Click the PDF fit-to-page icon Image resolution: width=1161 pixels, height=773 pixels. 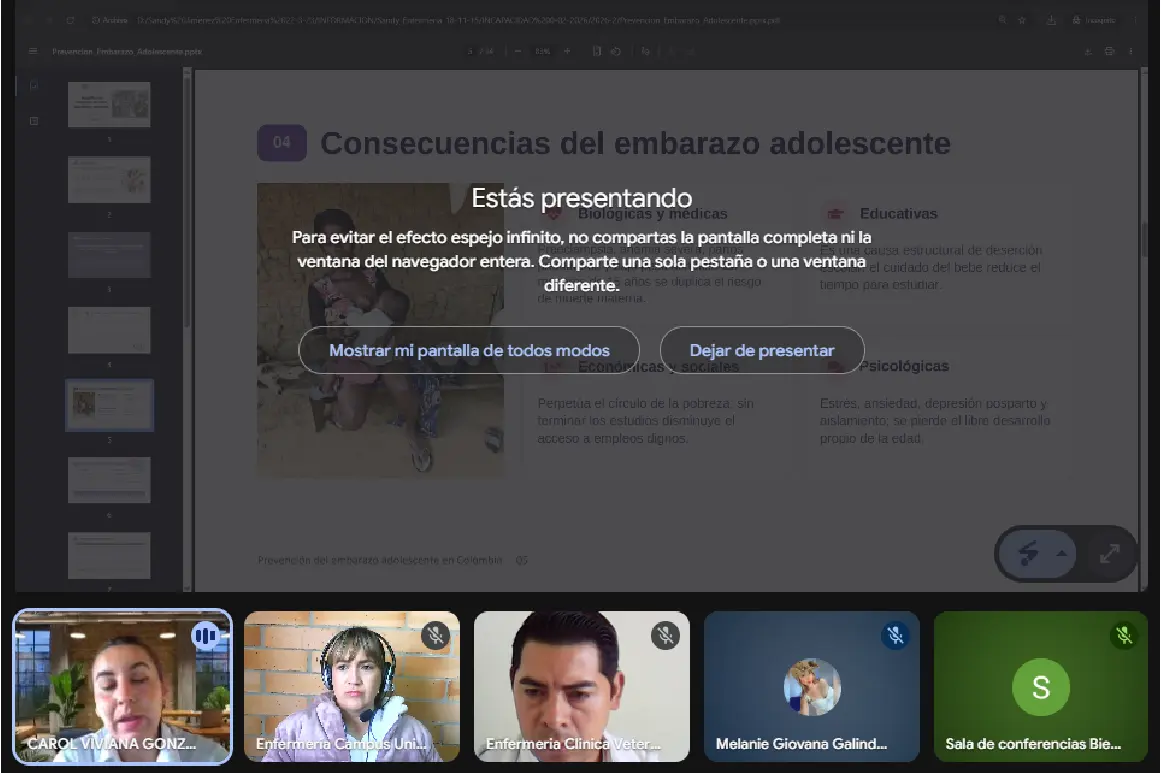(x=597, y=52)
